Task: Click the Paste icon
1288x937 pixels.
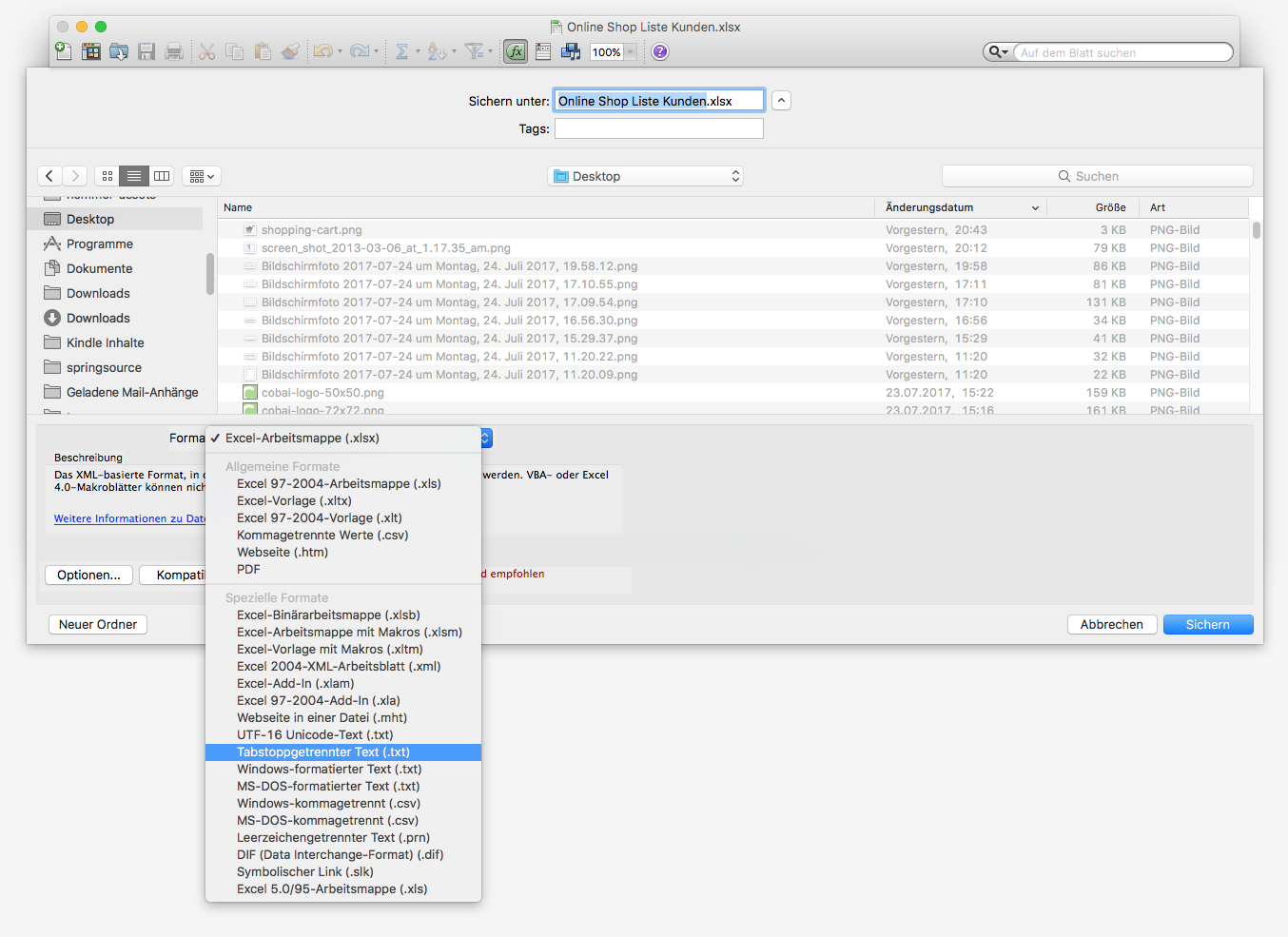Action: click(x=263, y=51)
